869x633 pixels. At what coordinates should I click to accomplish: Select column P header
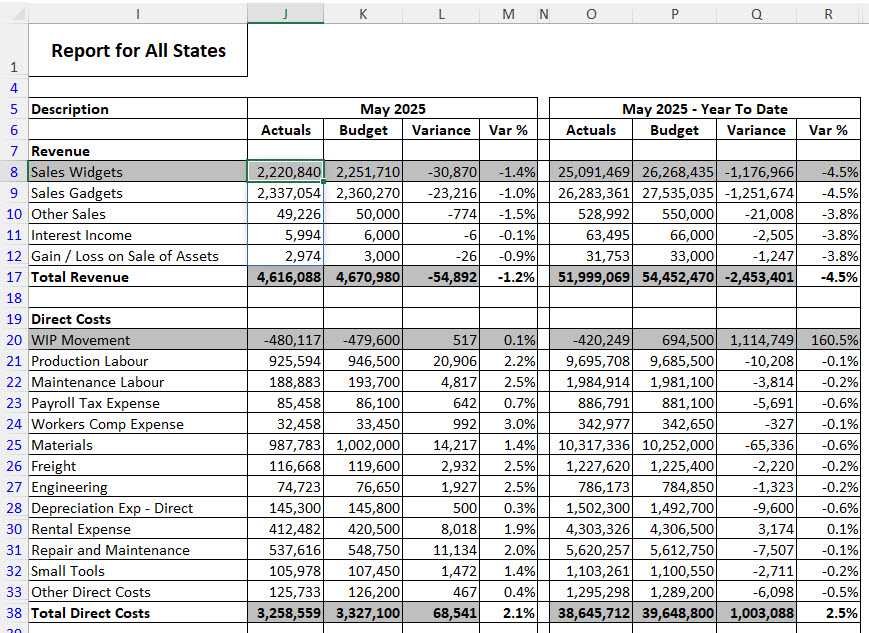click(x=675, y=13)
